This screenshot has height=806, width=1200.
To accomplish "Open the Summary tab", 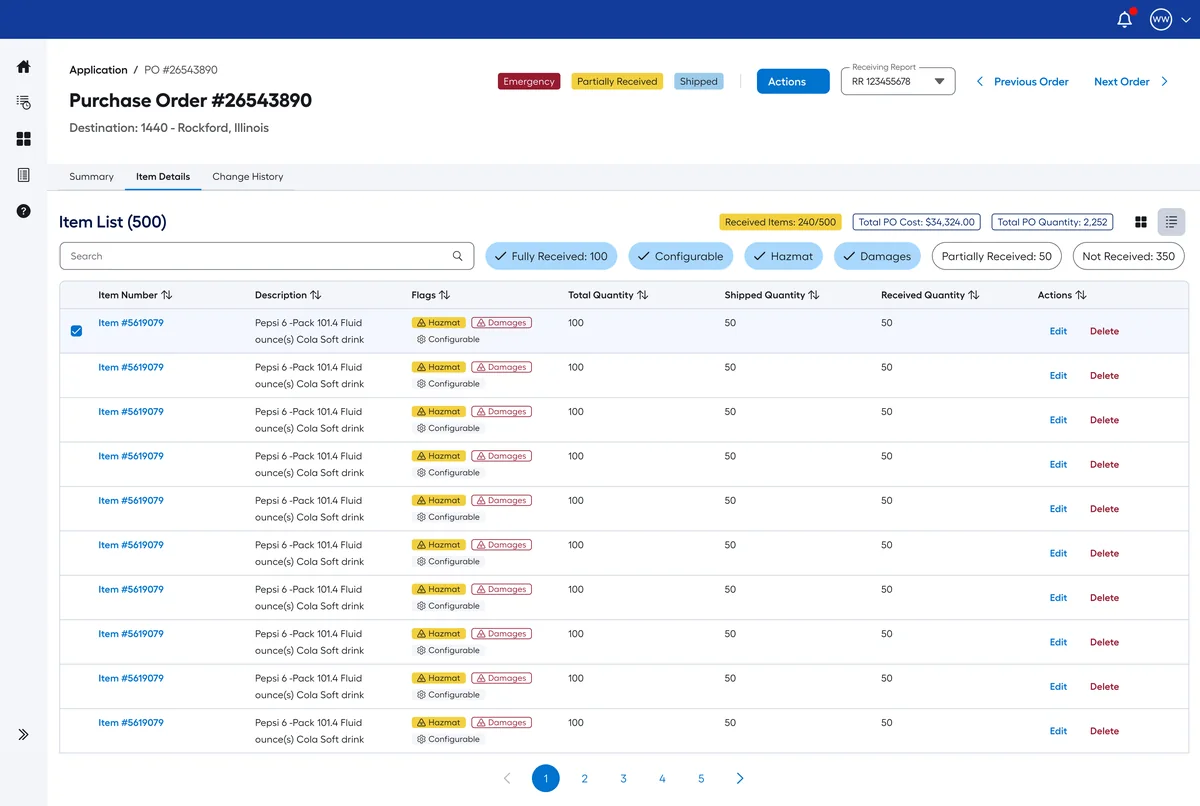I will point(91,176).
